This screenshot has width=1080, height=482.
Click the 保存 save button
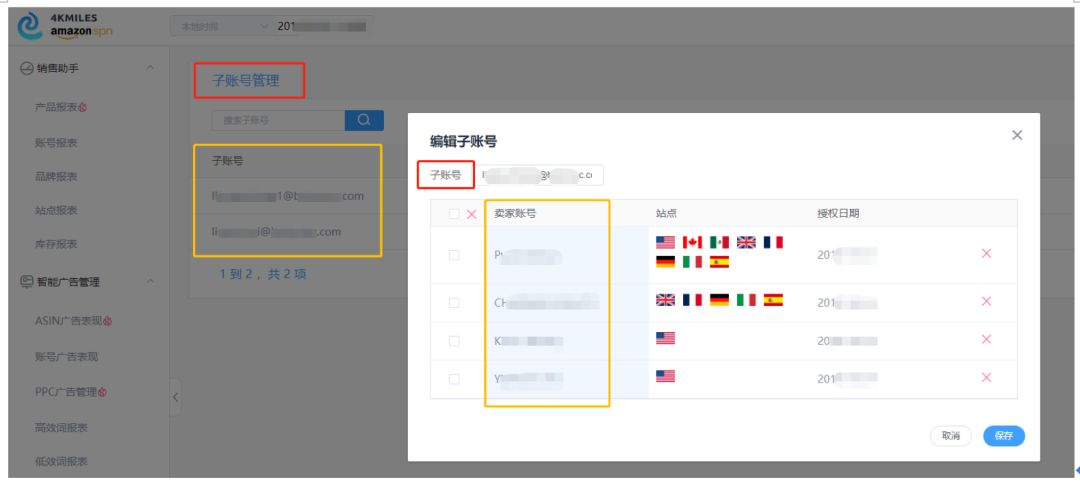tap(1004, 436)
